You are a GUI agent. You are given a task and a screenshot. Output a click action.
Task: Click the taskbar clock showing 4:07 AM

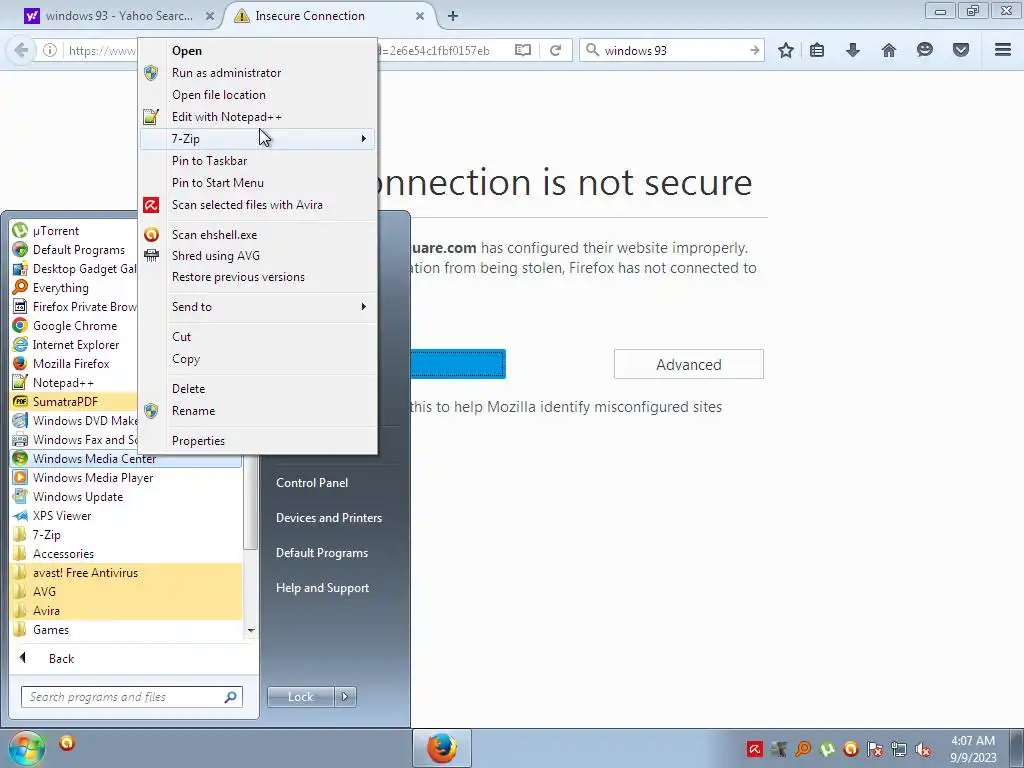click(973, 749)
